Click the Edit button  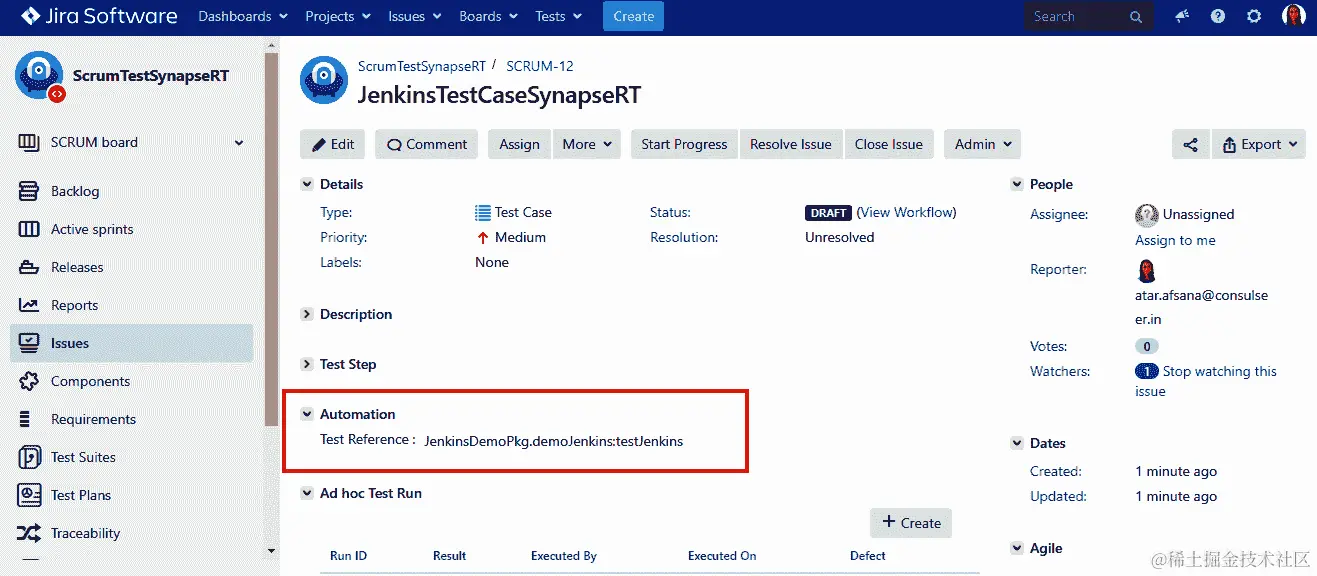click(x=333, y=144)
